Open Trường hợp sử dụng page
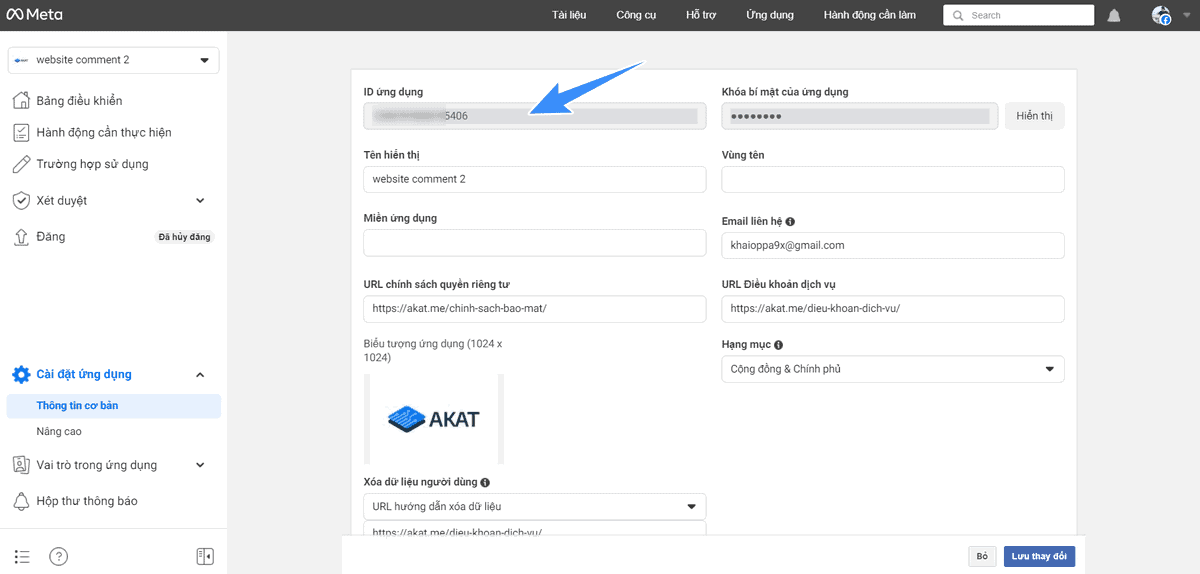1200x574 pixels. [92, 164]
